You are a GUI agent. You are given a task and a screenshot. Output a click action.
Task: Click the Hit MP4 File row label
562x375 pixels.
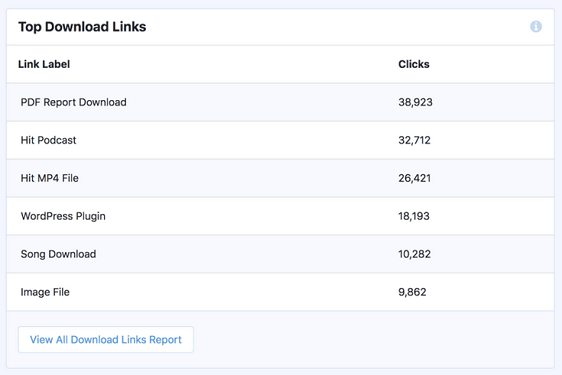[49, 178]
